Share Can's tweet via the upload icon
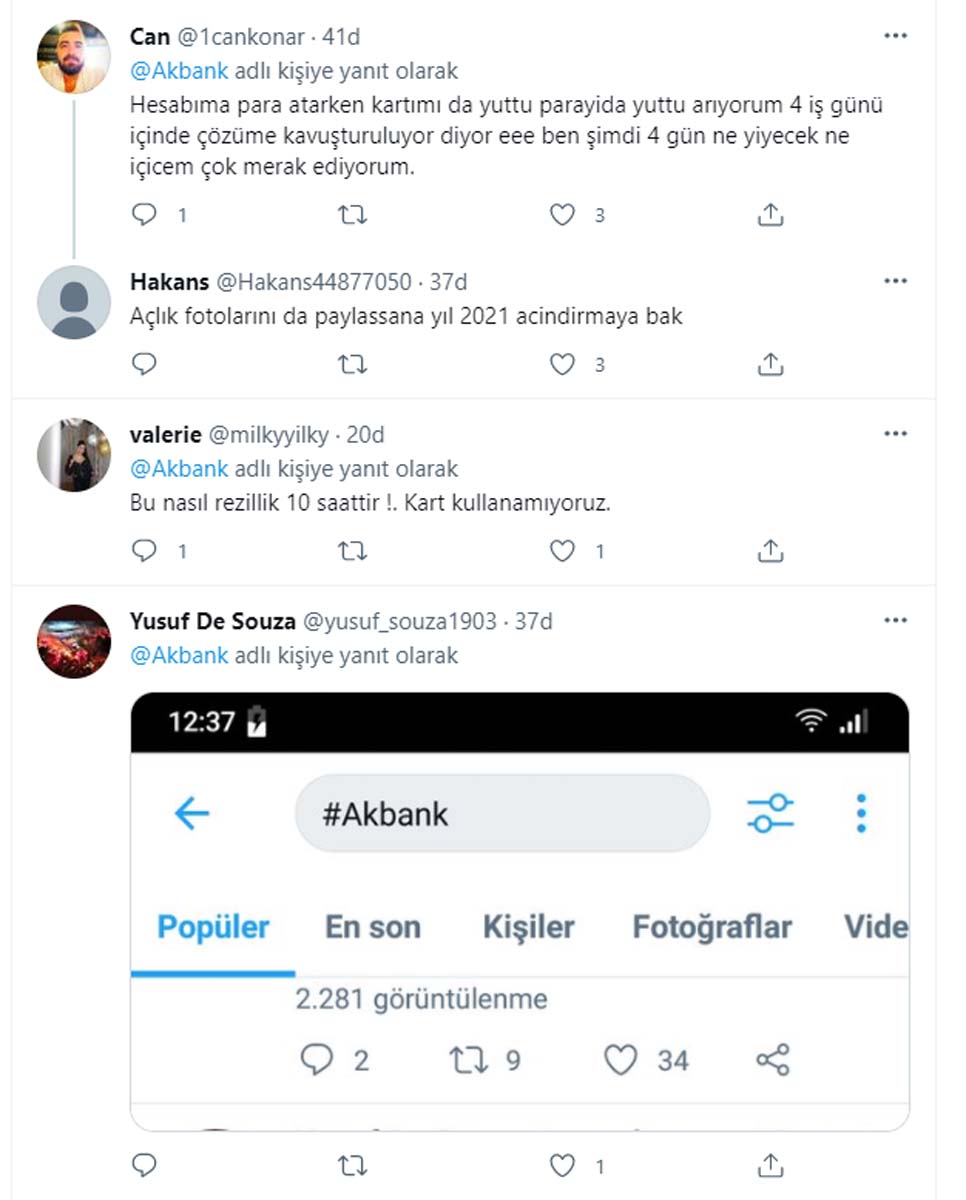The image size is (966, 1200). (769, 213)
